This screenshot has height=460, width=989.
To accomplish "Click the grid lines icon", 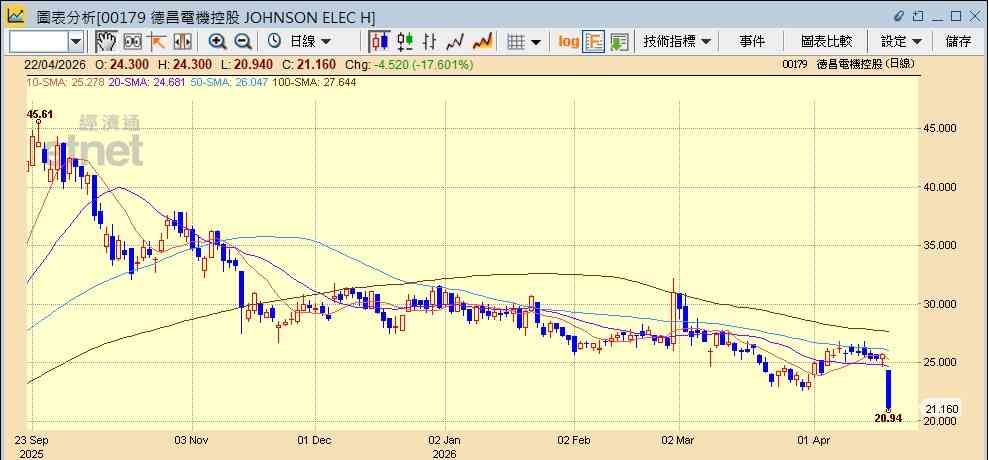I will (517, 42).
